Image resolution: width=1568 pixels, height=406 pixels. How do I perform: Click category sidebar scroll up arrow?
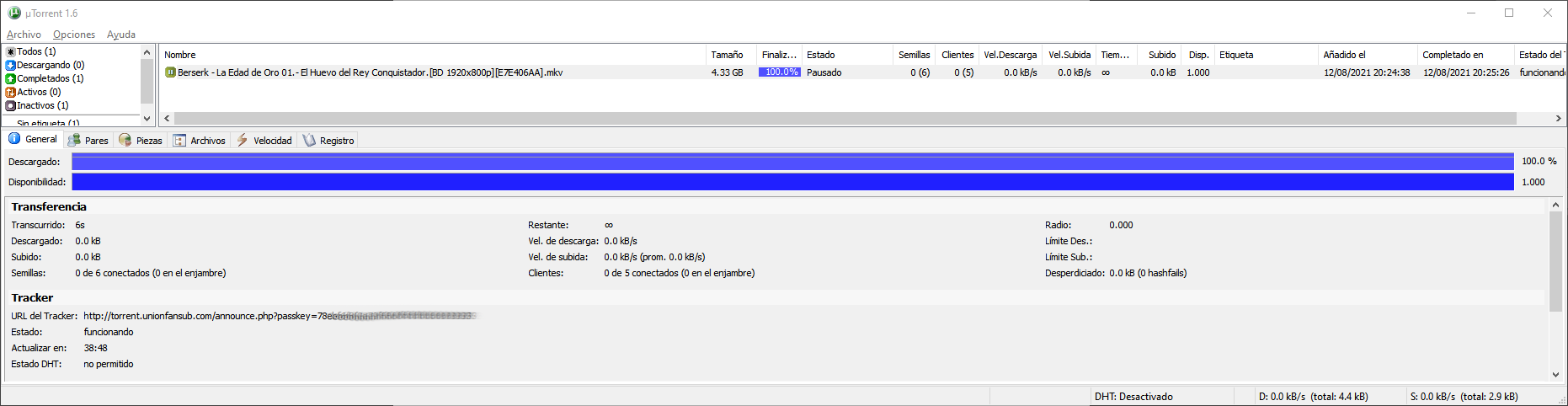[x=147, y=51]
